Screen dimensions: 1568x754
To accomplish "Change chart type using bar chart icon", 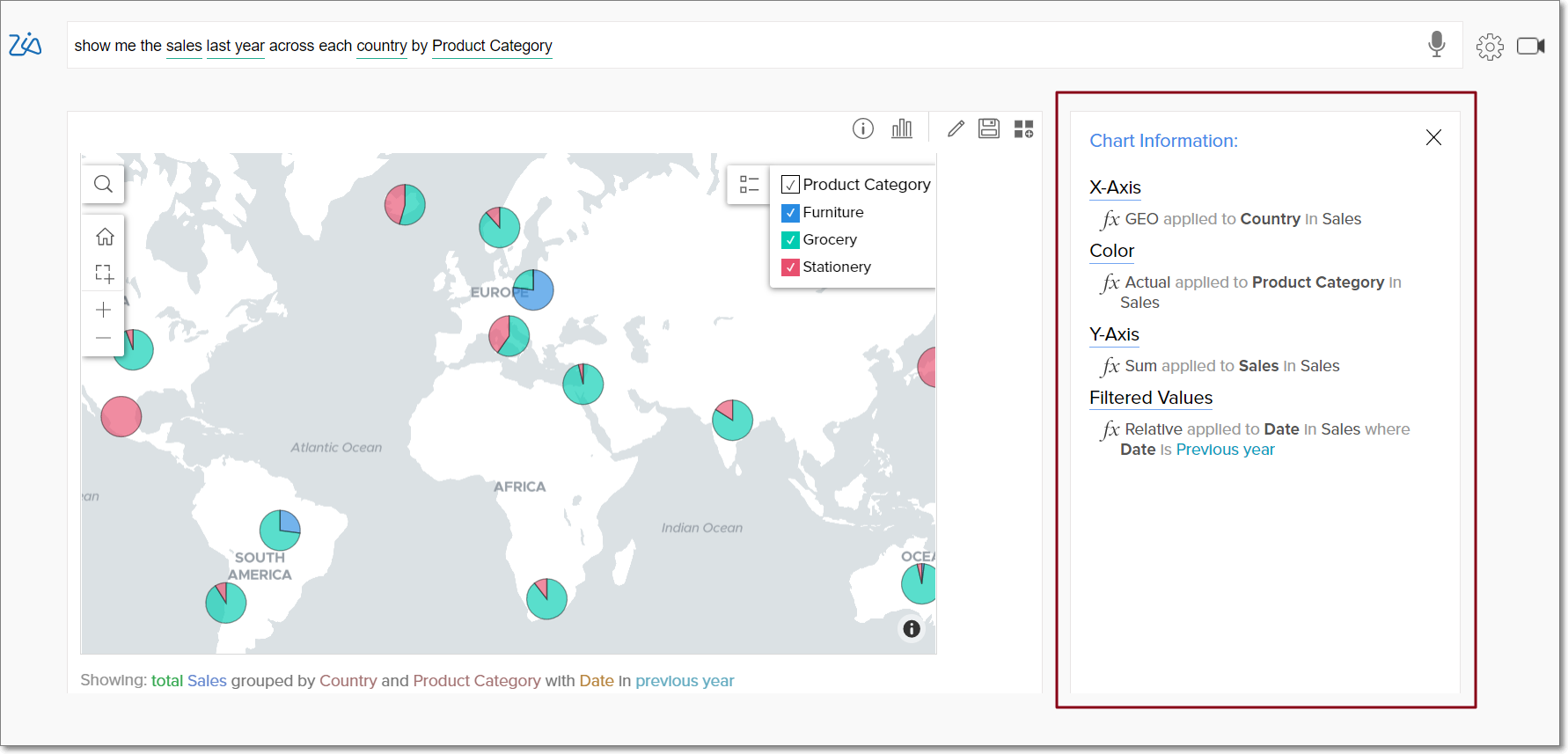I will (902, 129).
